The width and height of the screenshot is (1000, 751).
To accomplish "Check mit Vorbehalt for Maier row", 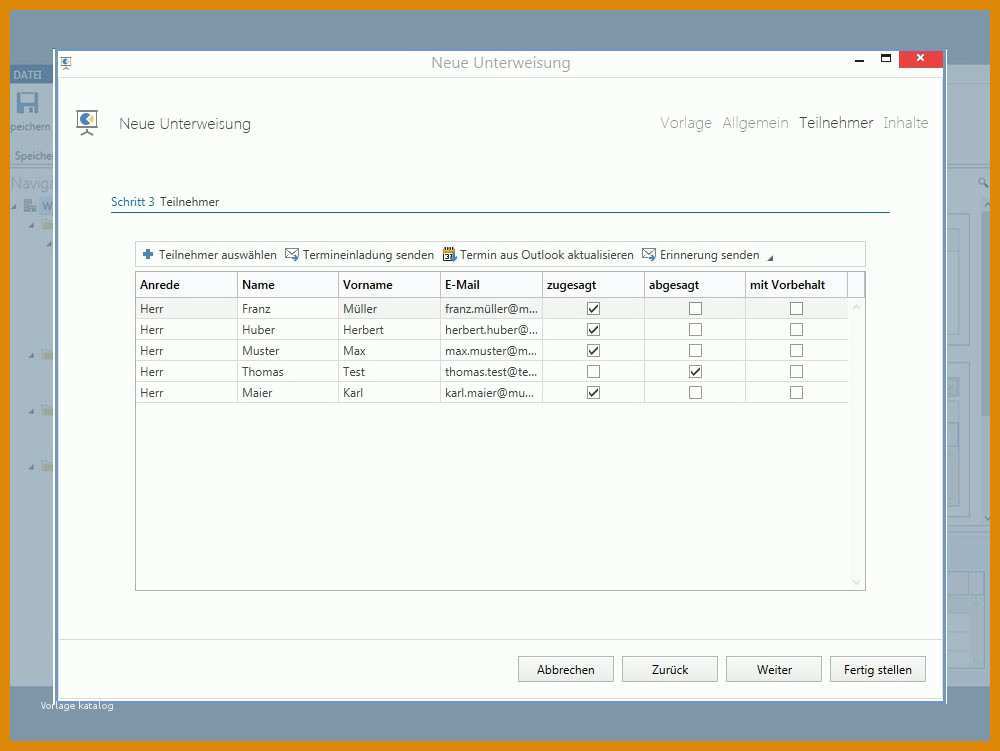I will point(796,393).
